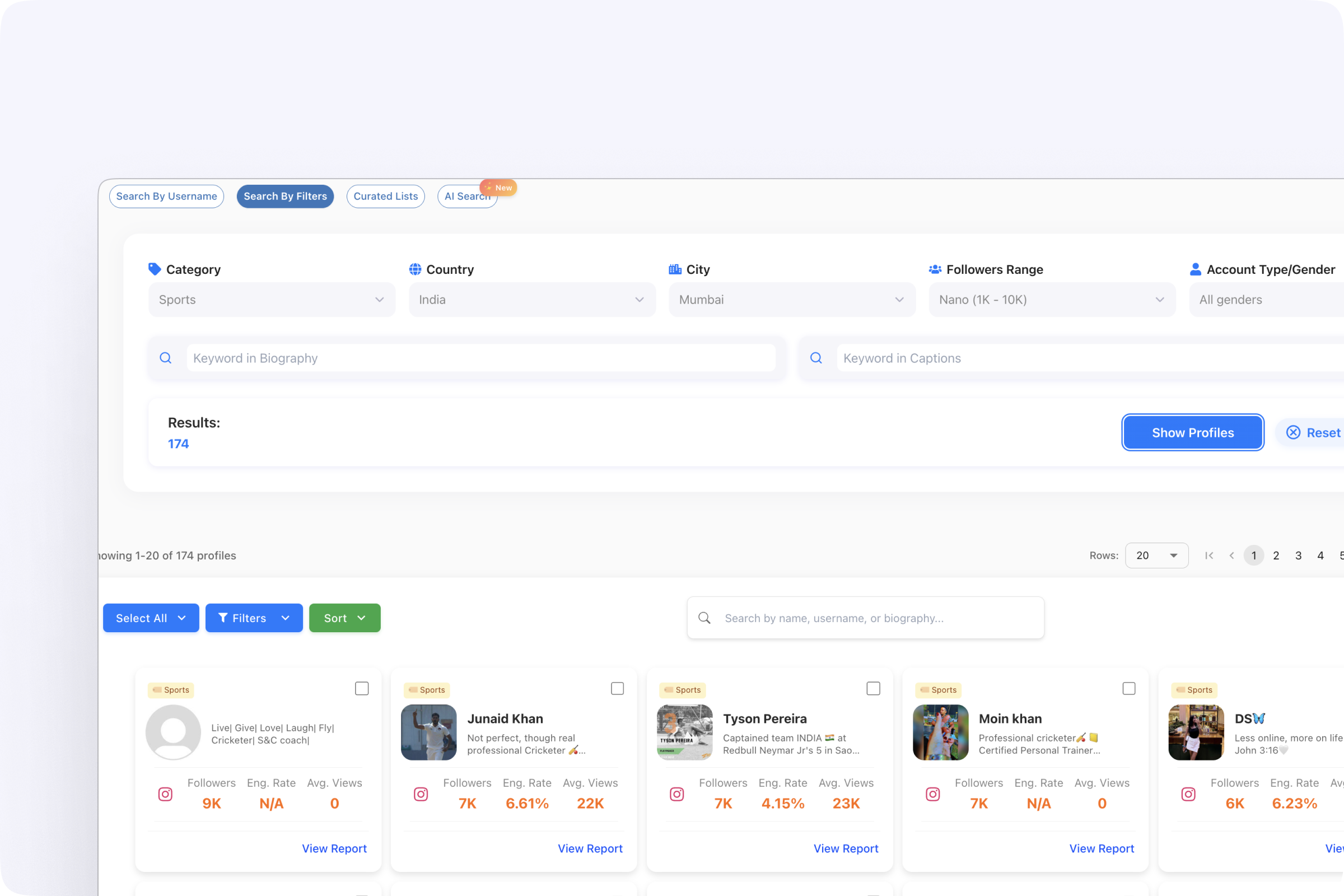This screenshot has height=896, width=1344.
Task: Focus the Keyword in Biography field
Action: 480,358
